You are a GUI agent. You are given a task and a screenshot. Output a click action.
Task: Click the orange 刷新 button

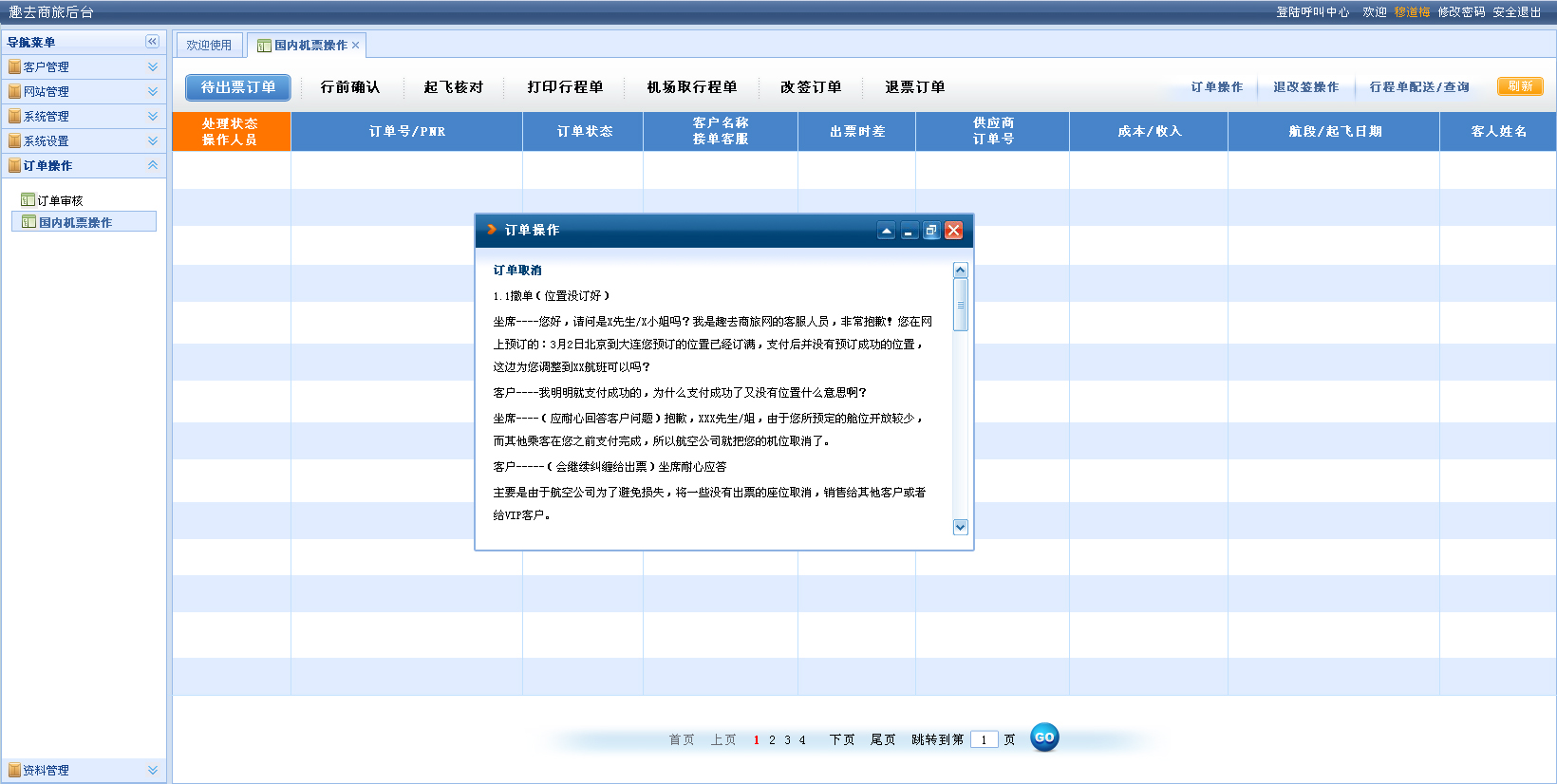[1520, 86]
